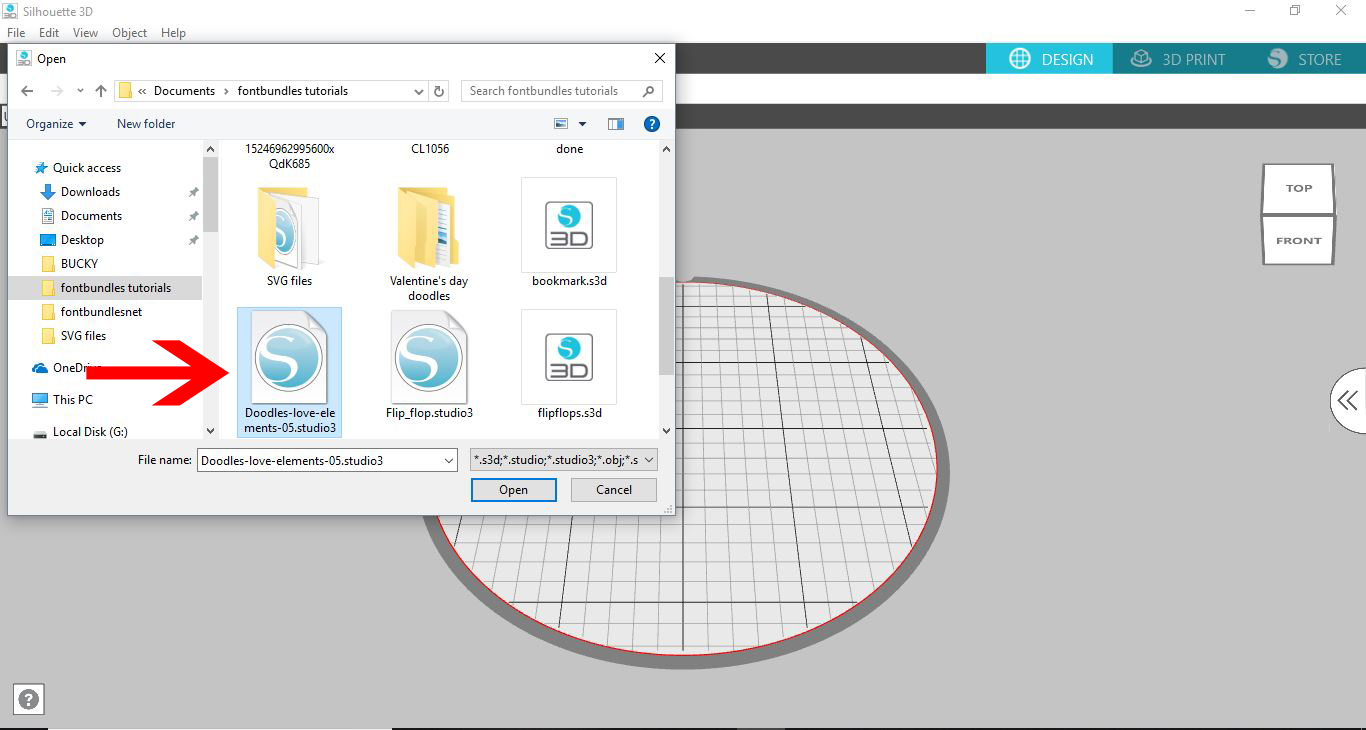Open the help question mark button

click(x=29, y=700)
